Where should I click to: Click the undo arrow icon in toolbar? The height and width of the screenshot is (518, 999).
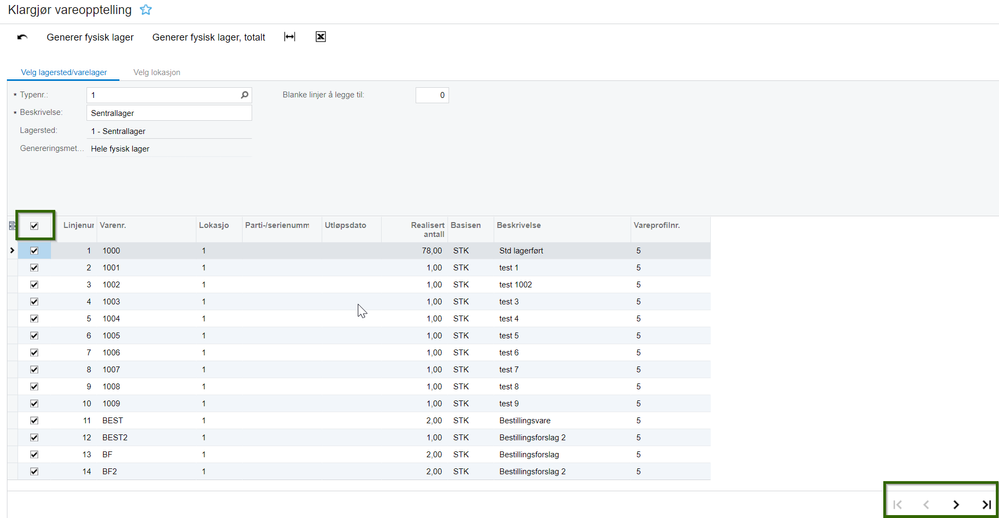22,37
